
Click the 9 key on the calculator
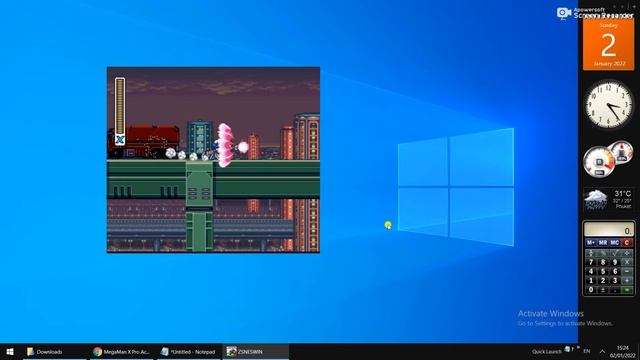coord(615,262)
